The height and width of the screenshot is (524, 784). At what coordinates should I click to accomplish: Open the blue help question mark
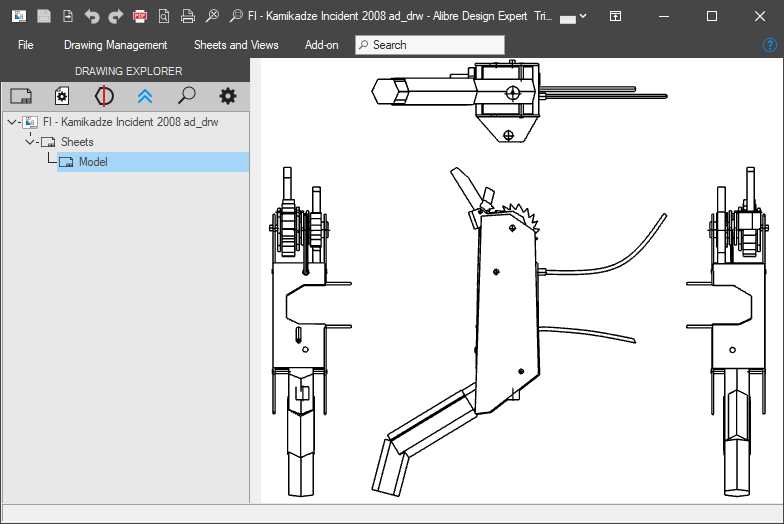click(769, 45)
